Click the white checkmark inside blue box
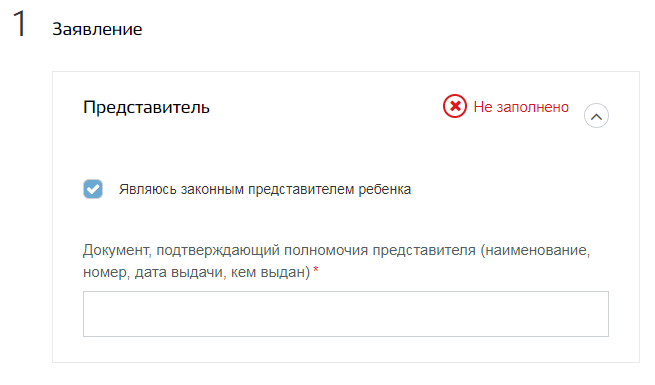The width and height of the screenshot is (655, 385). (93, 189)
